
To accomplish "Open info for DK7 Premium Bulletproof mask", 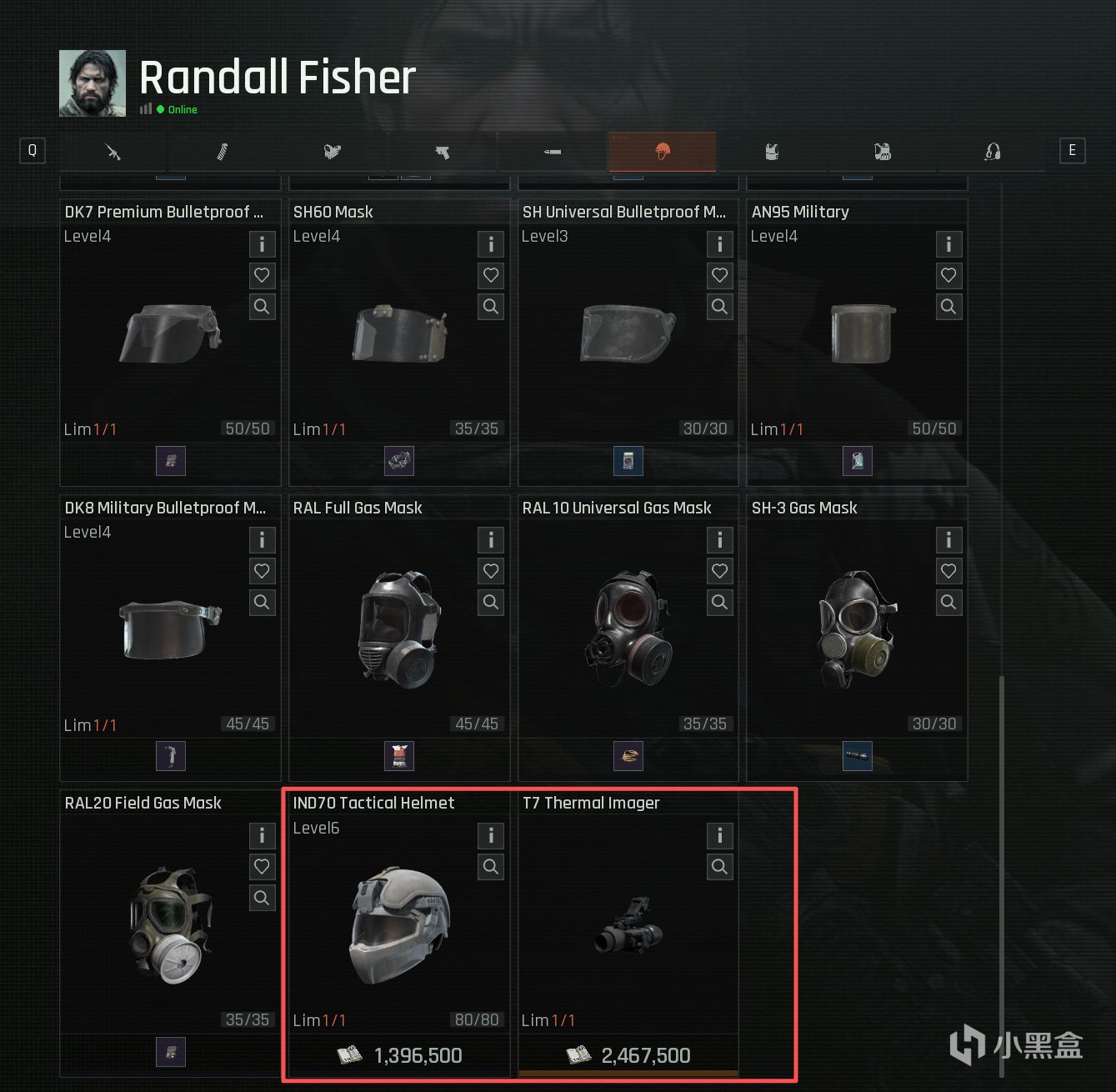I will pos(262,244).
